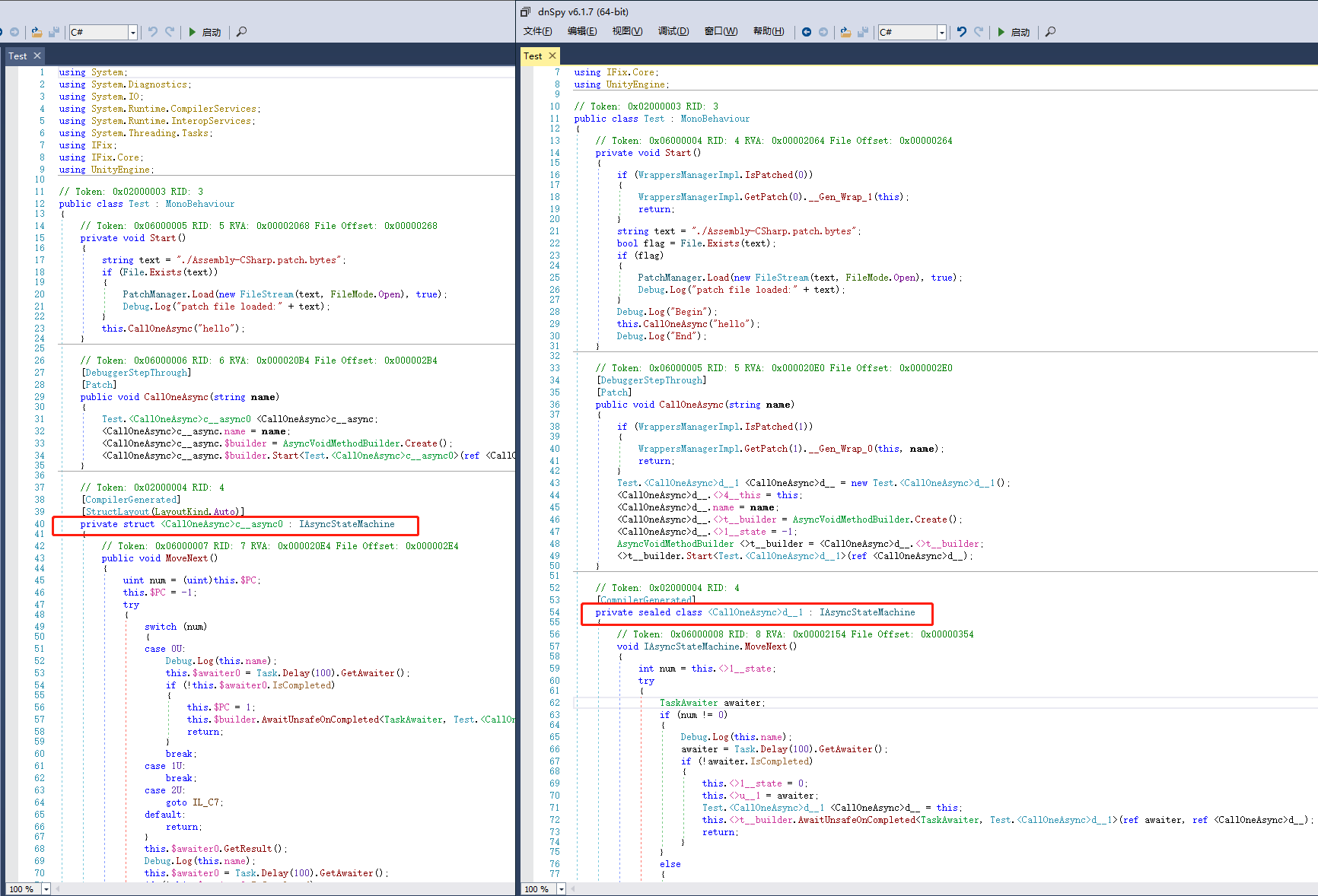The image size is (1318, 896).
Task: Click the undo arrow icon
Action: click(x=960, y=32)
